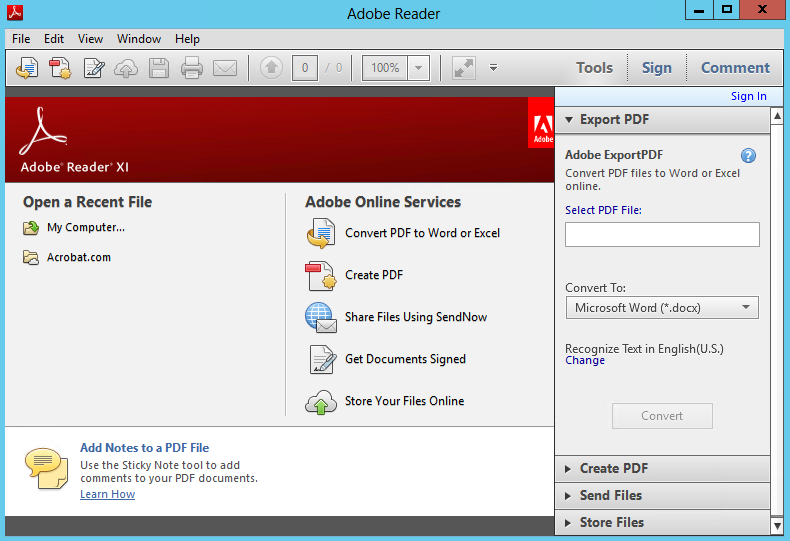Click the Learn How link
Image resolution: width=790 pixels, height=541 pixels.
[107, 494]
